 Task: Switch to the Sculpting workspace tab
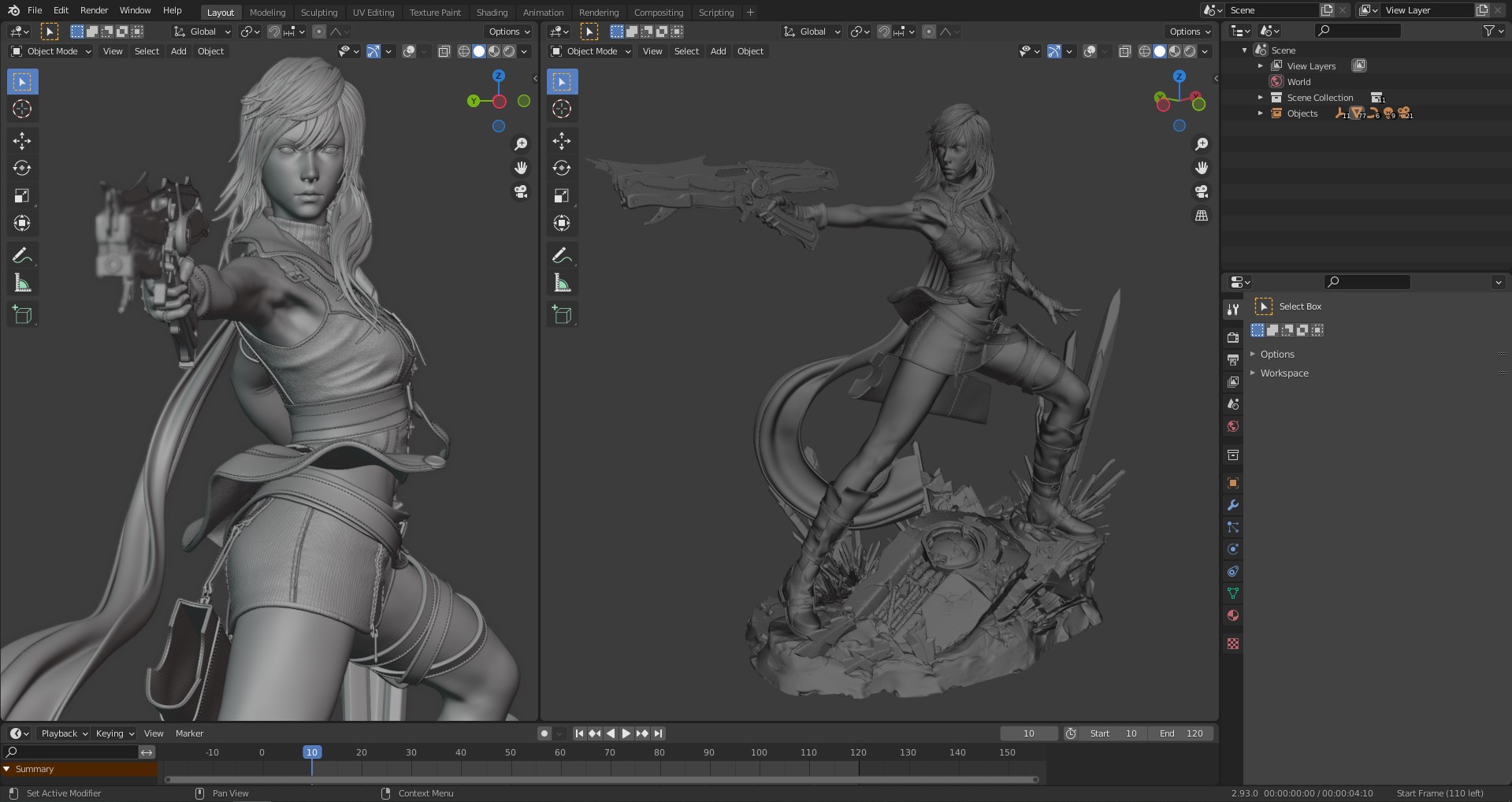point(318,12)
